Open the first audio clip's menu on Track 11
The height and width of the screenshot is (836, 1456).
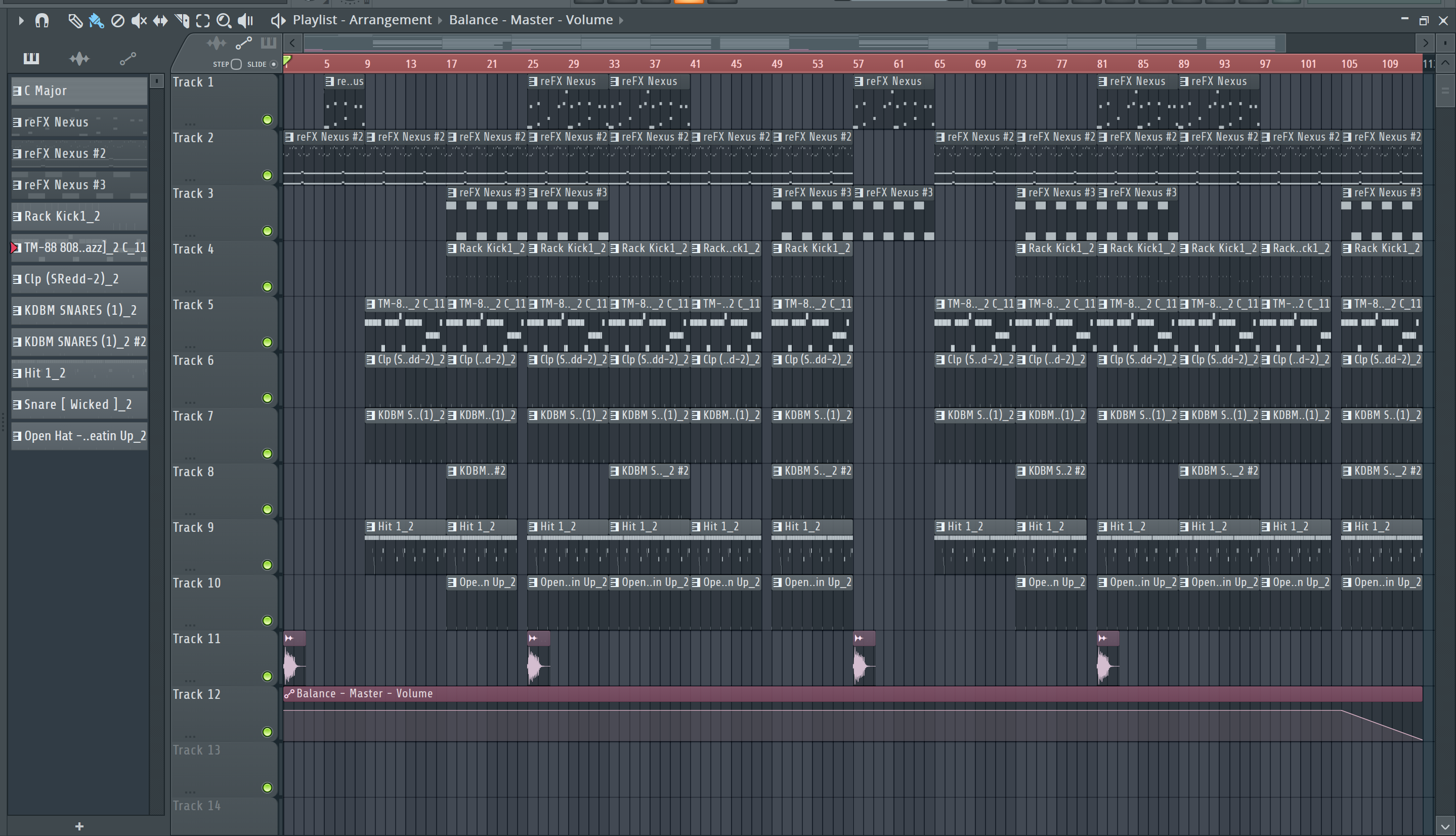[289, 638]
